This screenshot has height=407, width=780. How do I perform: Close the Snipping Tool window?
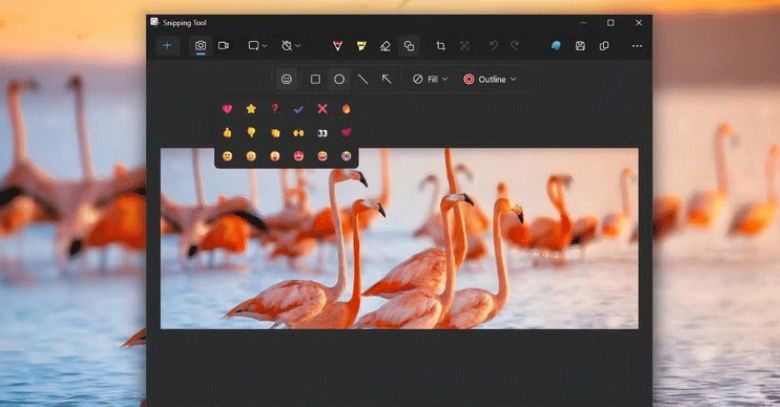(639, 22)
